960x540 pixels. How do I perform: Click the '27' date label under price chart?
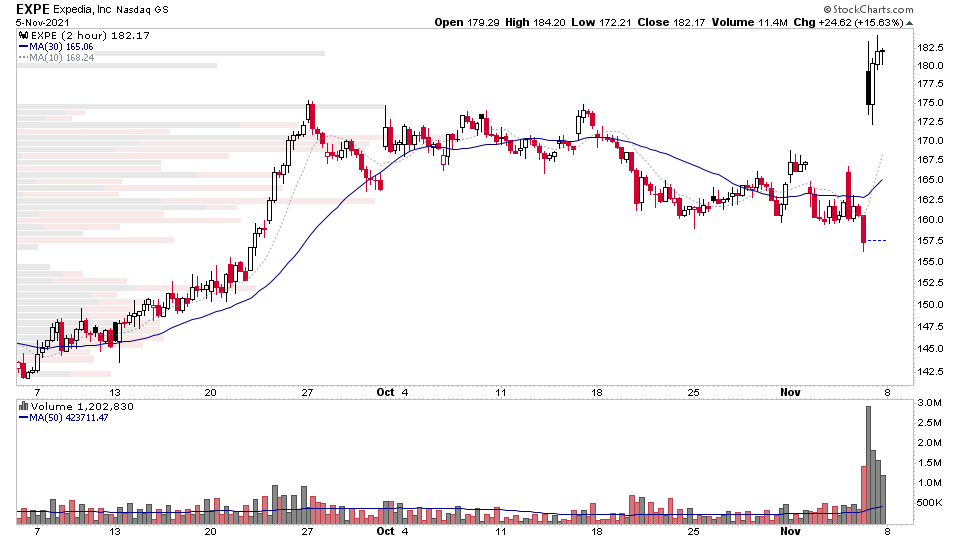point(307,392)
